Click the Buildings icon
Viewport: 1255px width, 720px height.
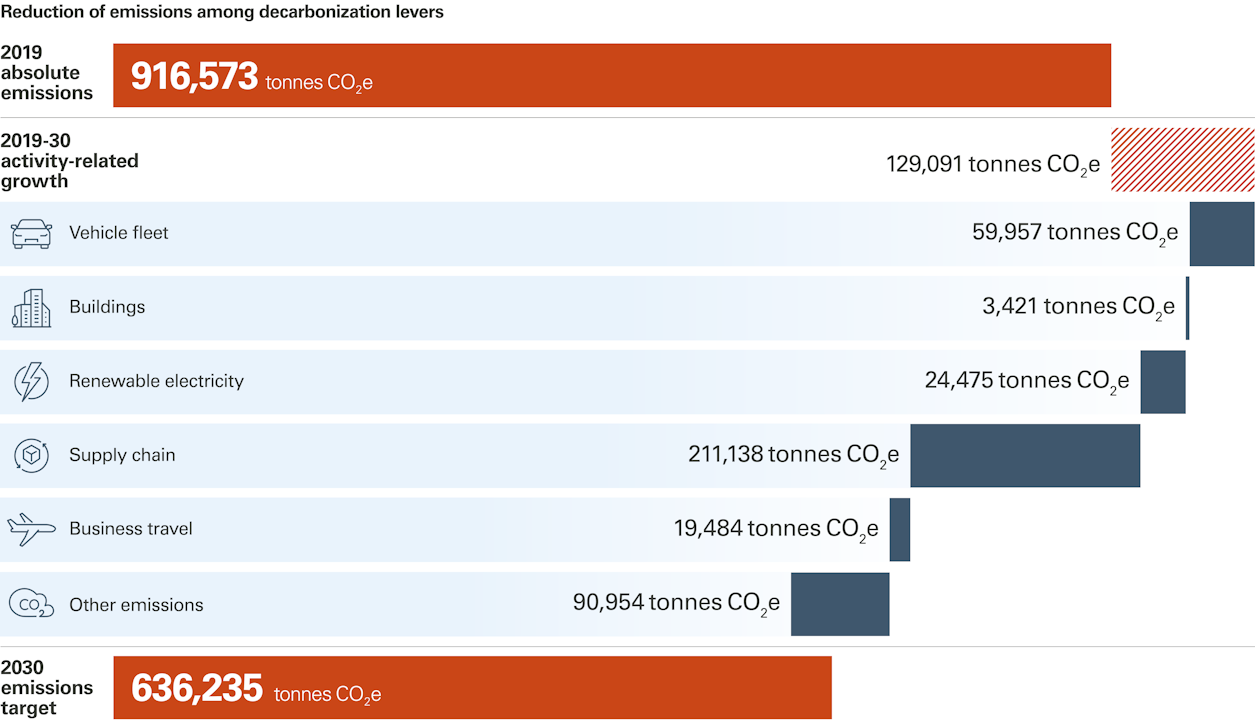click(x=31, y=307)
